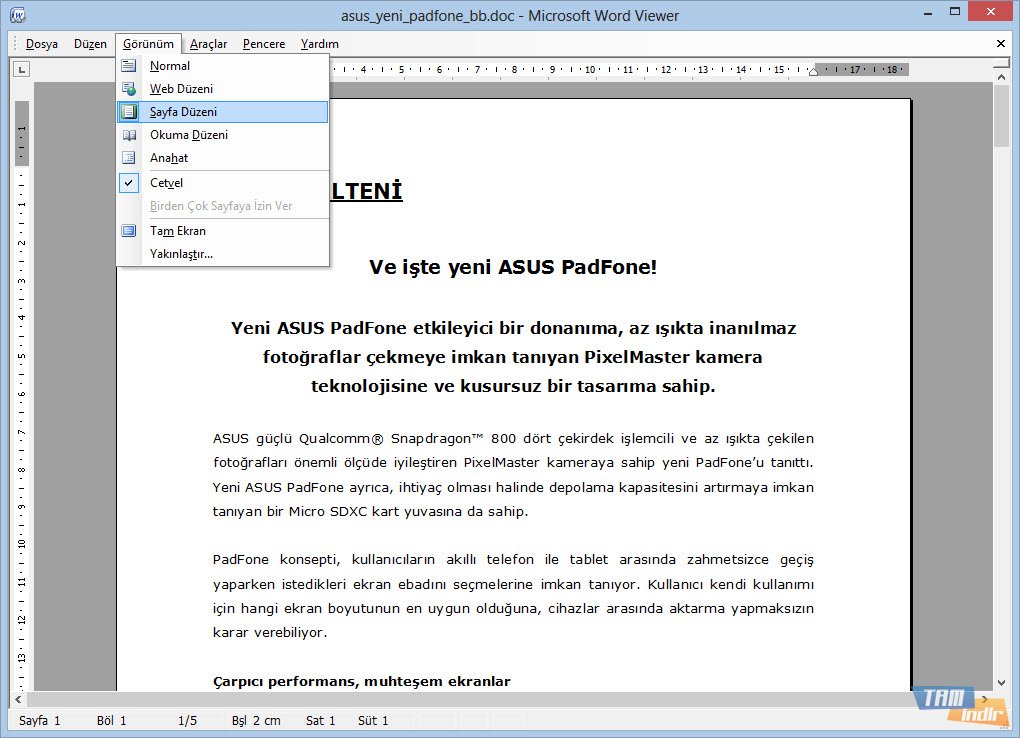This screenshot has height=738, width=1020.
Task: Click the Tam Ekran screen icon
Action: coord(129,231)
